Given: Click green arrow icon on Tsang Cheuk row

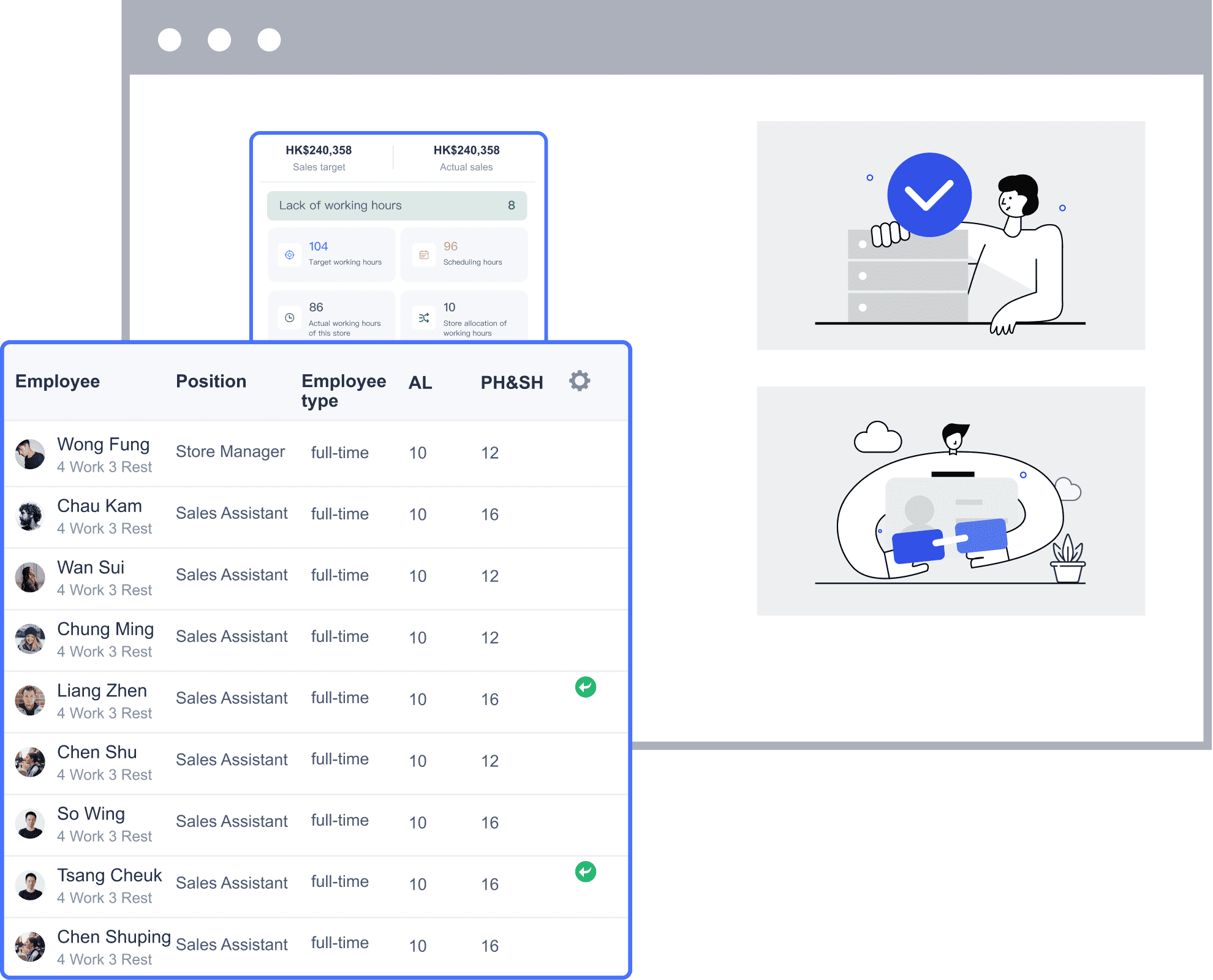Looking at the screenshot, I should (x=585, y=872).
